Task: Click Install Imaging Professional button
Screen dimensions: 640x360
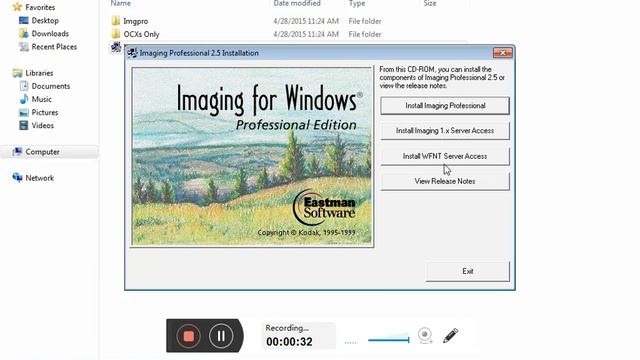Action: coord(445,106)
